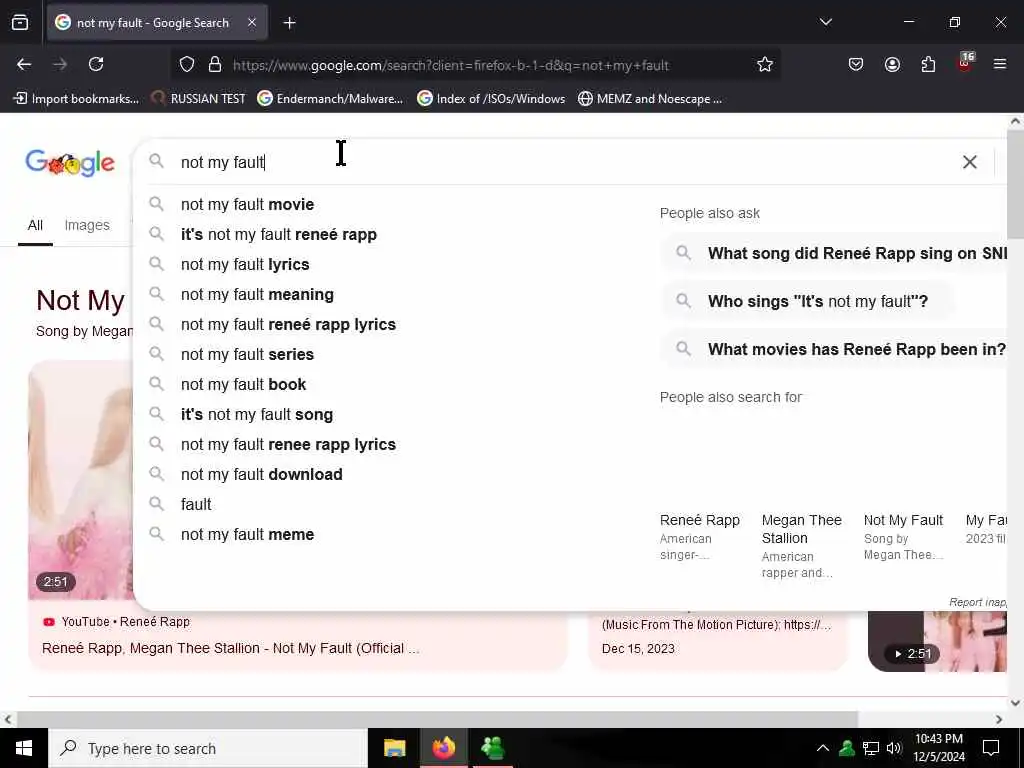
Task: Go back to the previous page
Action: [x=24, y=64]
